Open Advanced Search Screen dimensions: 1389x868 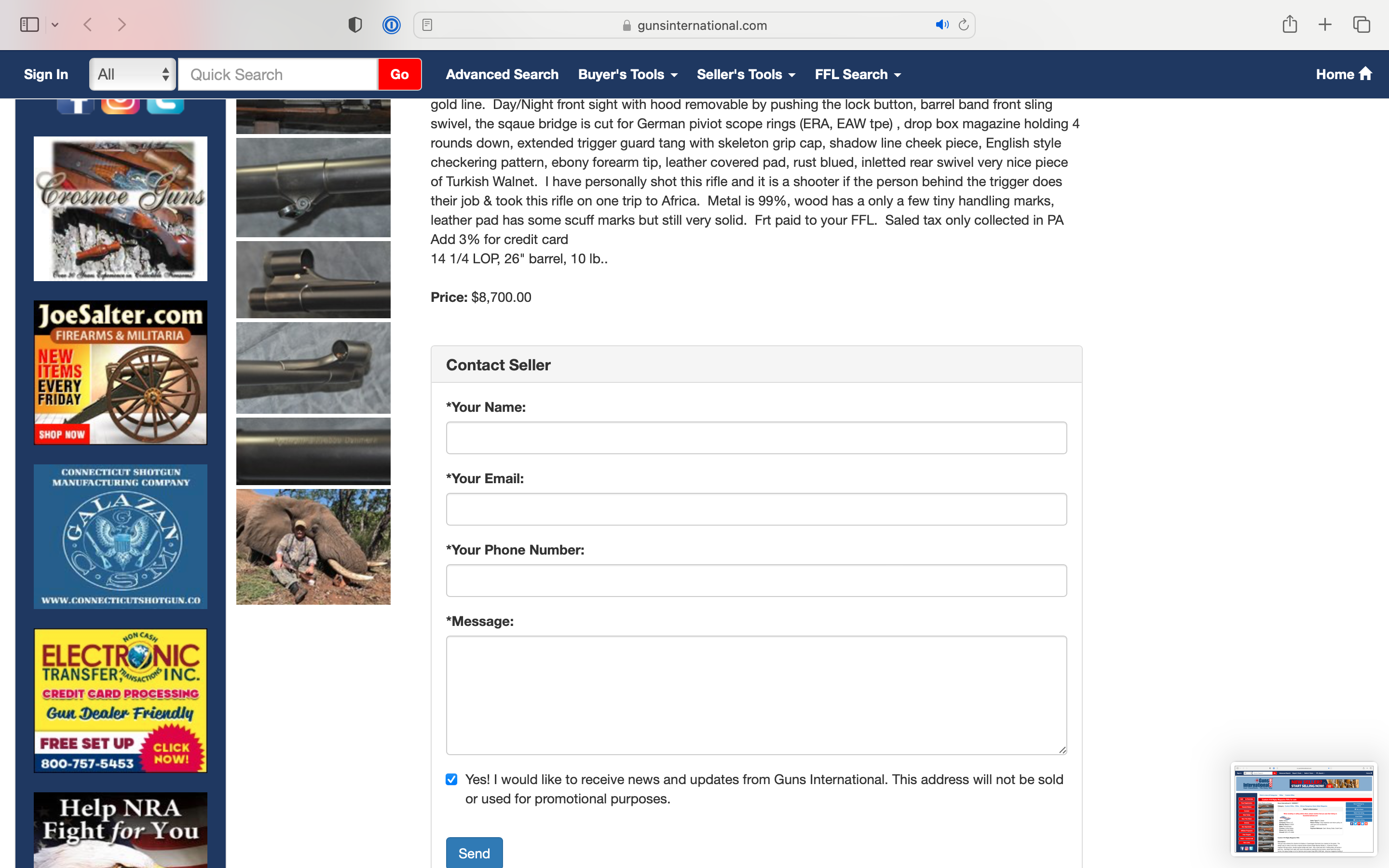[x=502, y=74]
